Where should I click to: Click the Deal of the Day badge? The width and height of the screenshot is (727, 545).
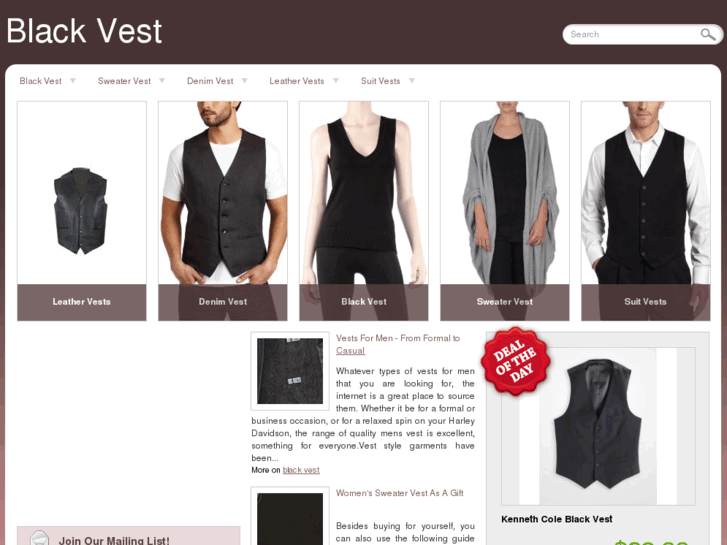[x=516, y=362]
